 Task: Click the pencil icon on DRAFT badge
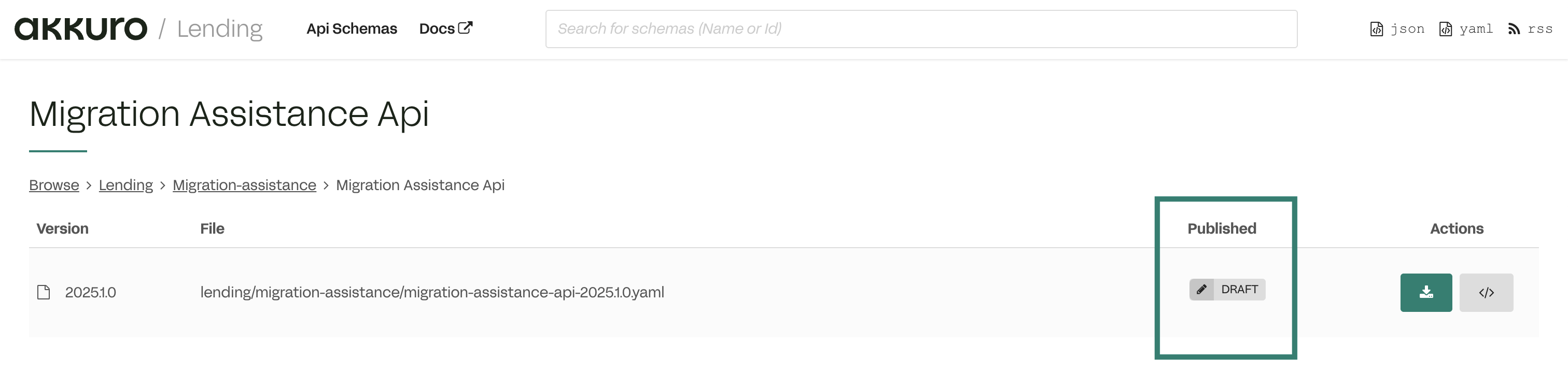(x=1201, y=290)
